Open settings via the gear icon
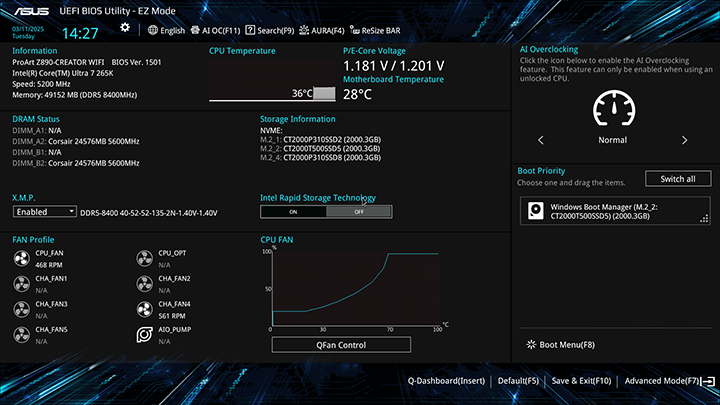The height and width of the screenshot is (405, 720). click(x=125, y=30)
